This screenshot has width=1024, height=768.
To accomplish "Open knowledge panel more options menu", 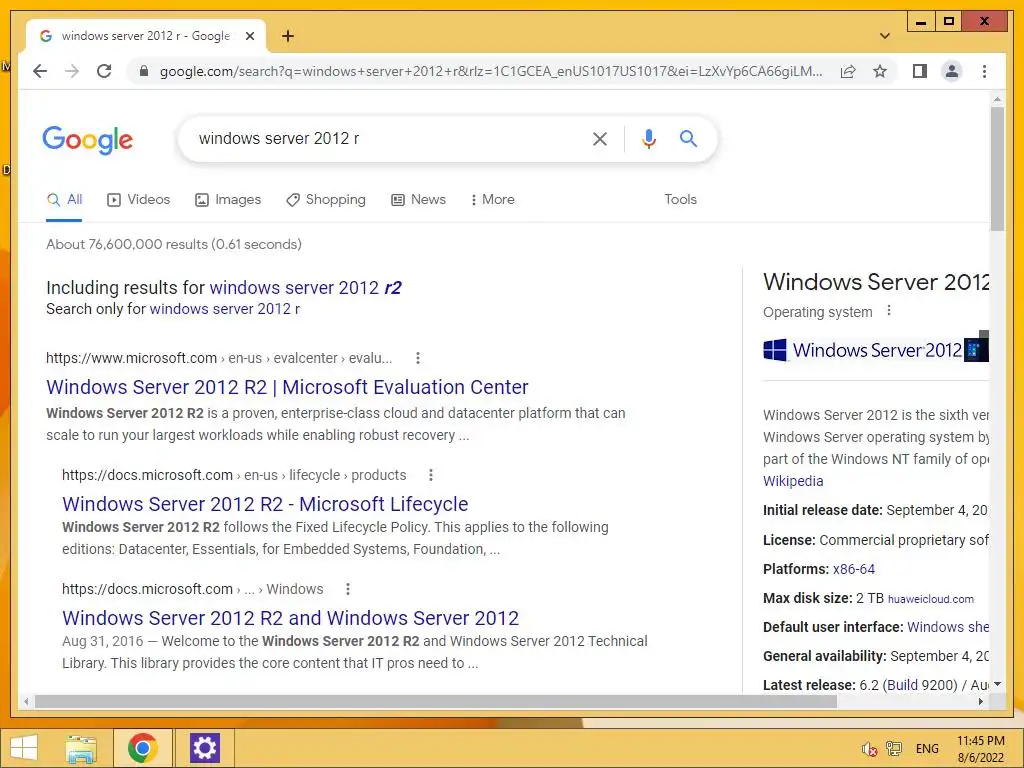I will [x=889, y=311].
